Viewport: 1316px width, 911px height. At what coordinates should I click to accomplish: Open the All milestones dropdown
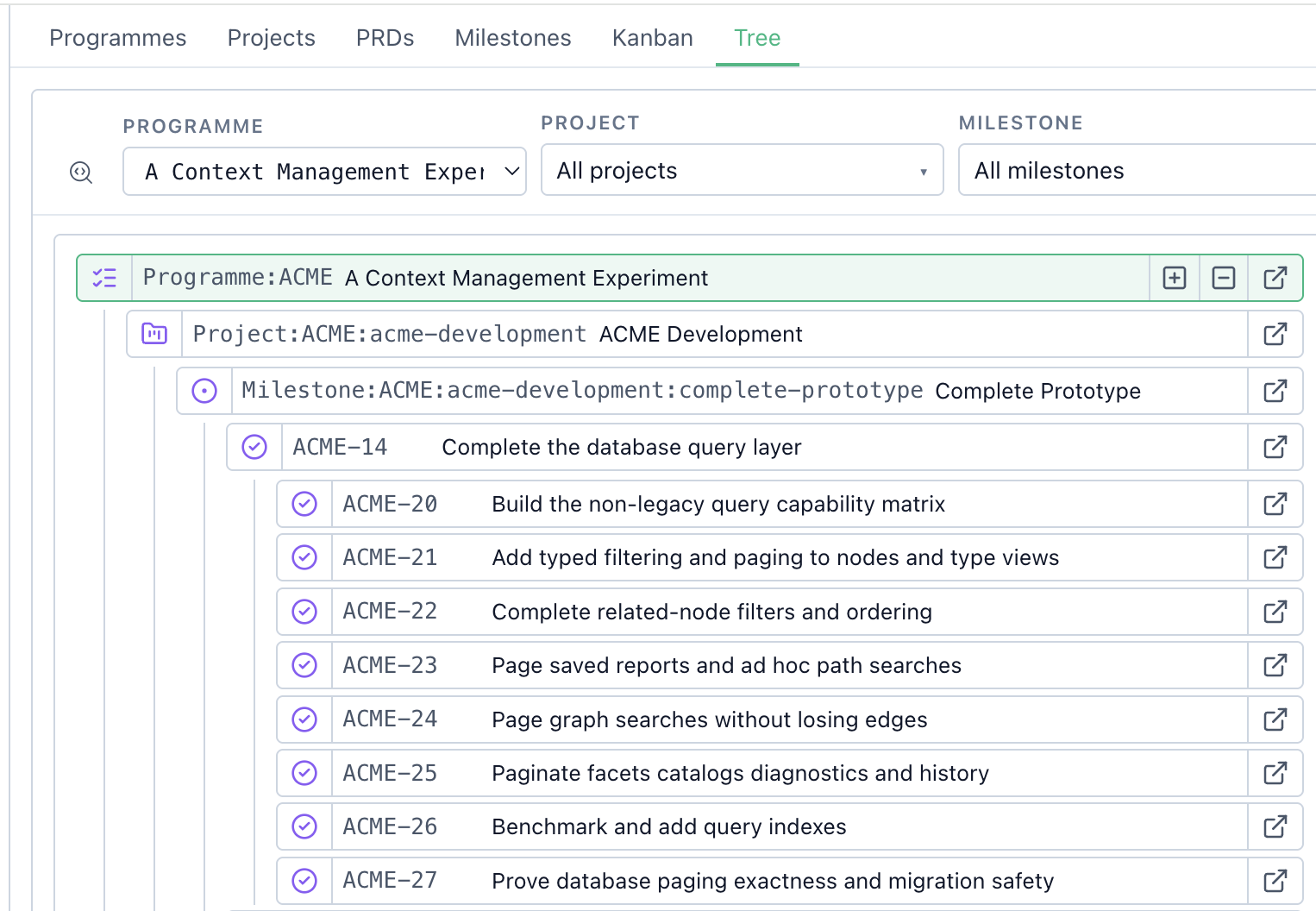[1137, 170]
